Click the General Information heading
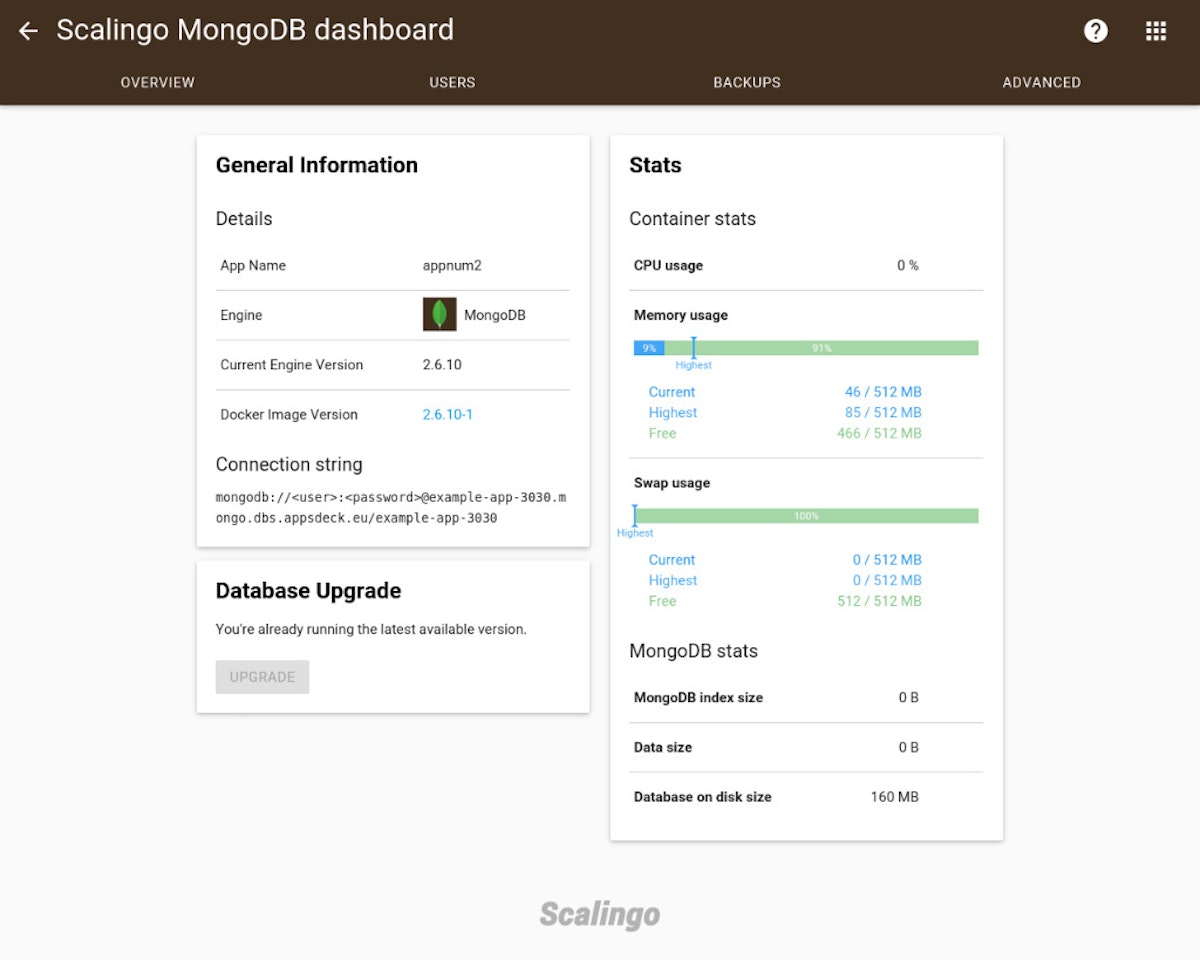Image resolution: width=1200 pixels, height=960 pixels. 317,165
